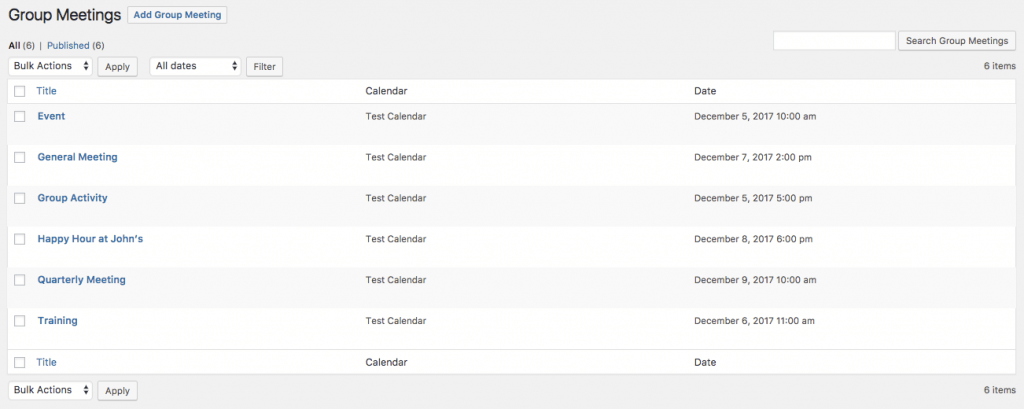Image resolution: width=1024 pixels, height=409 pixels.
Task: Toggle the select-all checkbox in table header
Action: click(x=20, y=91)
